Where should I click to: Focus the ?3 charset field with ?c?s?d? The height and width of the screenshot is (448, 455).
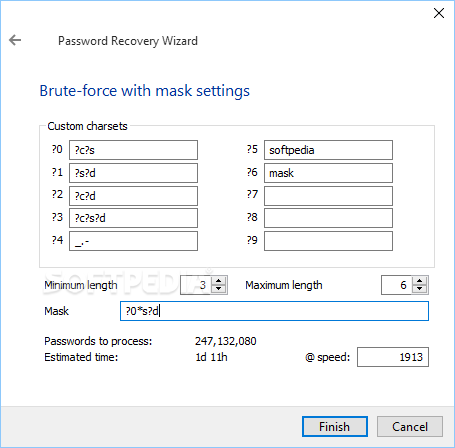(x=133, y=218)
